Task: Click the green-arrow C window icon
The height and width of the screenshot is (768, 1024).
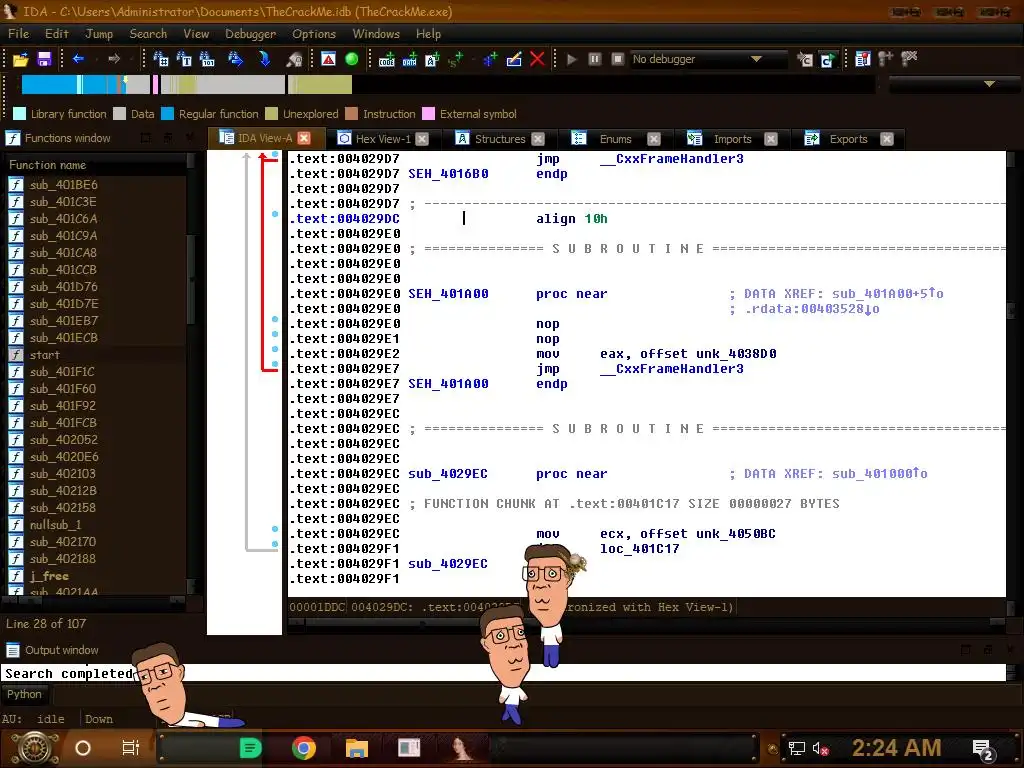Action: (x=828, y=60)
